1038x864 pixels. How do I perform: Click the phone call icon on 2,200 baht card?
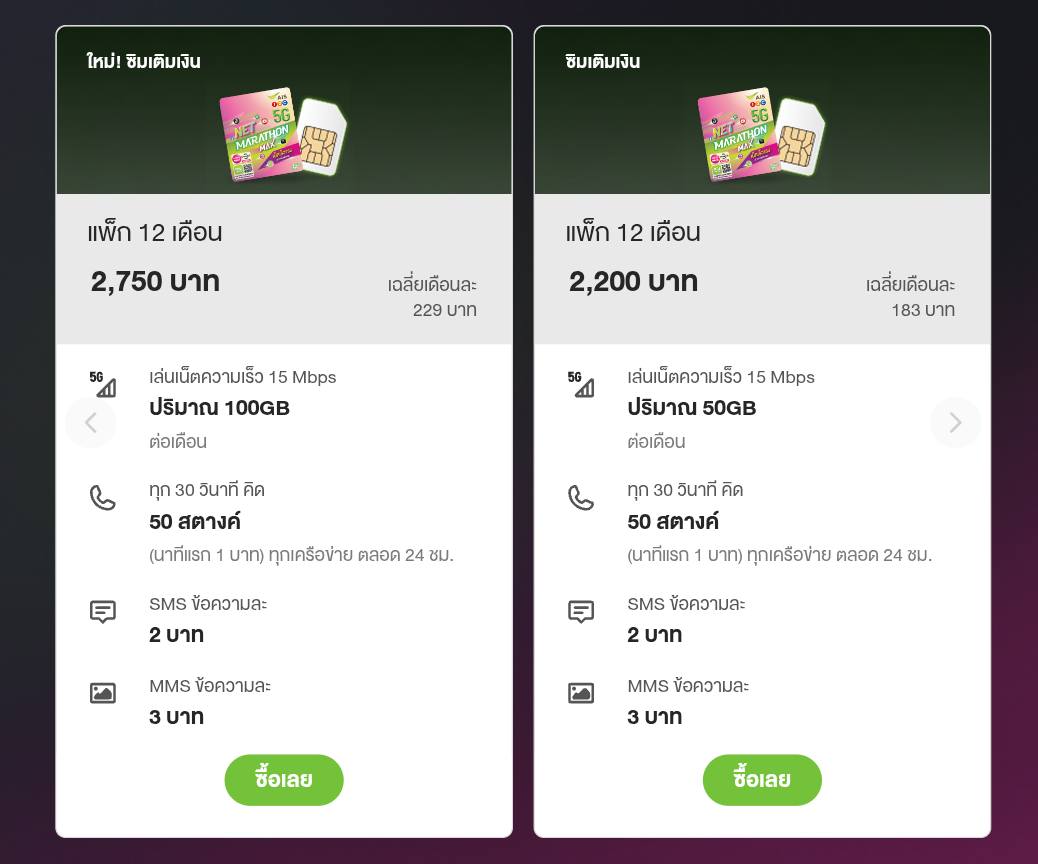(x=581, y=498)
